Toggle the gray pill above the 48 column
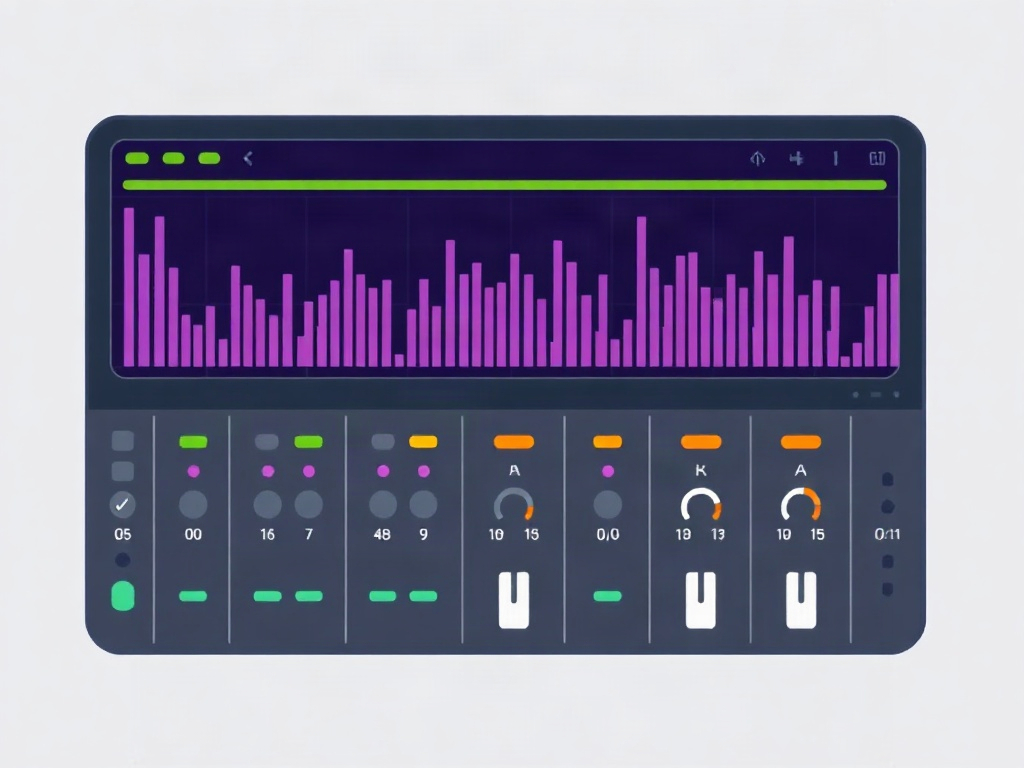Screen dimensions: 1024x768 pos(383,442)
